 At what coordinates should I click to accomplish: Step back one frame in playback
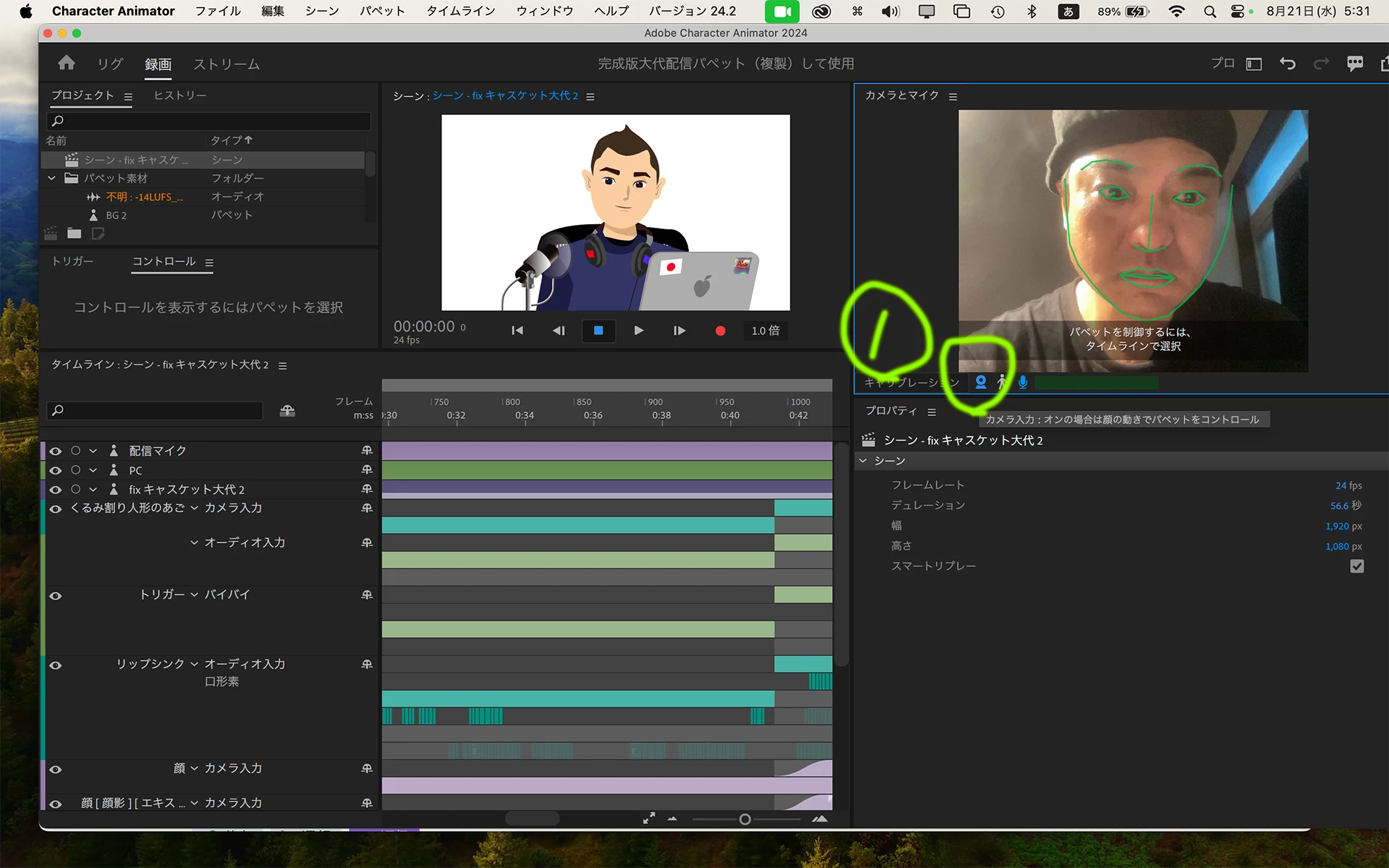tap(558, 331)
